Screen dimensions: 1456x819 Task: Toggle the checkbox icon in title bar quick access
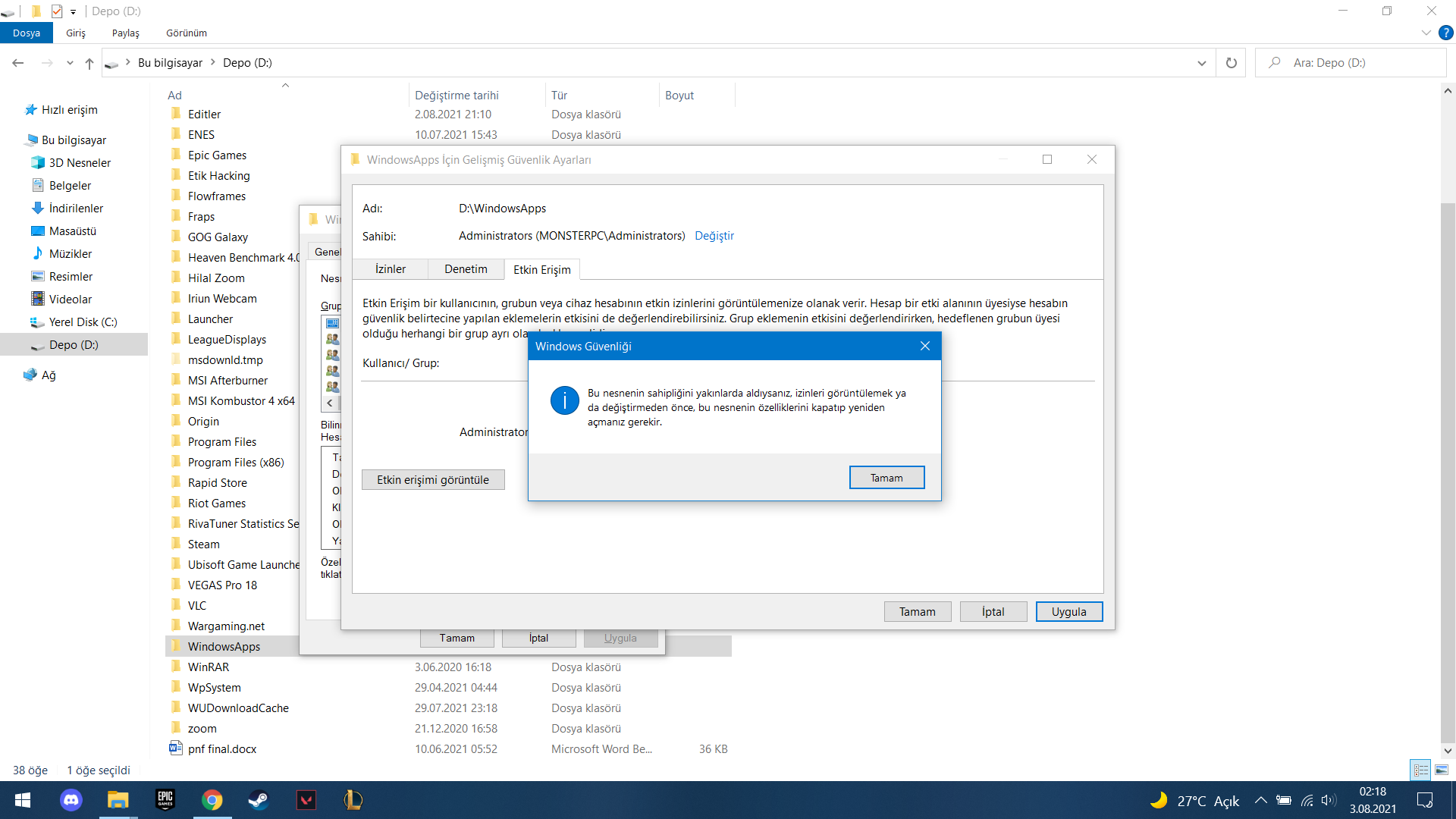click(x=57, y=11)
